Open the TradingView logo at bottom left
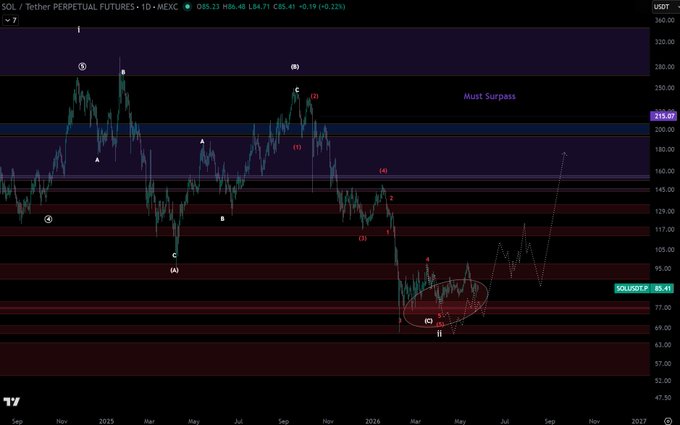This screenshot has height=425, width=680. click(x=11, y=402)
